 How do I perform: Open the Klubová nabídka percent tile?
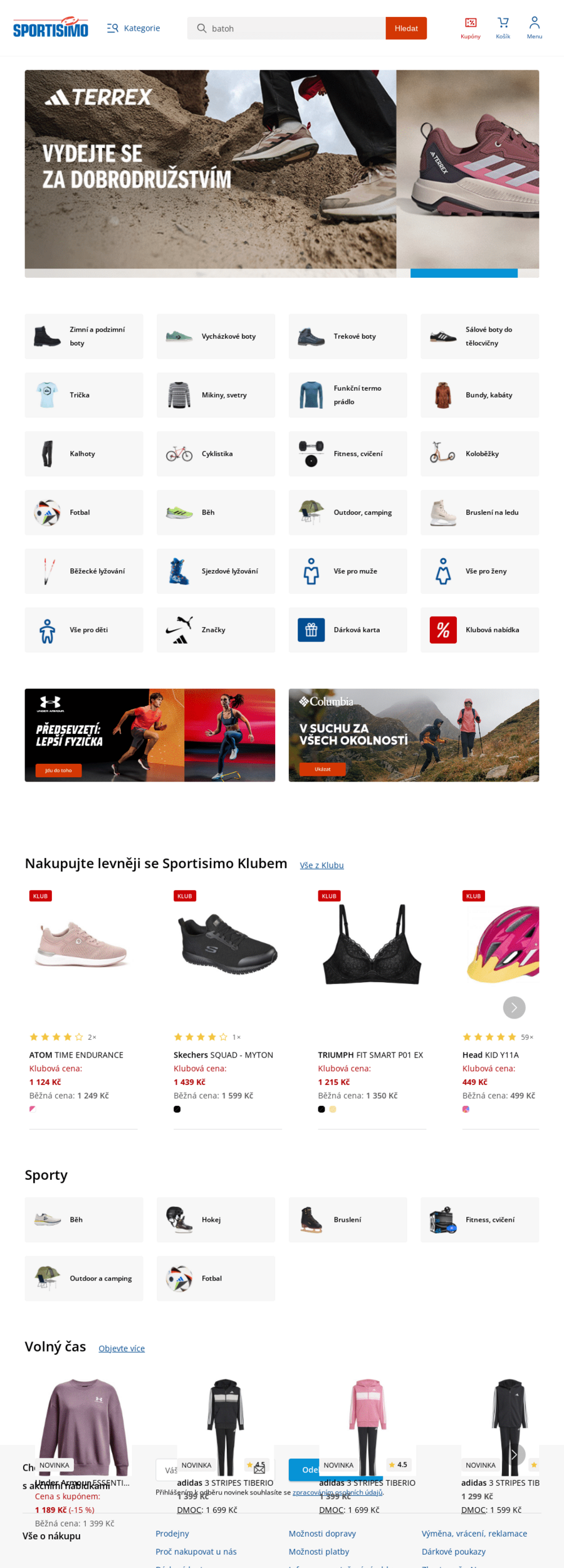(x=479, y=630)
